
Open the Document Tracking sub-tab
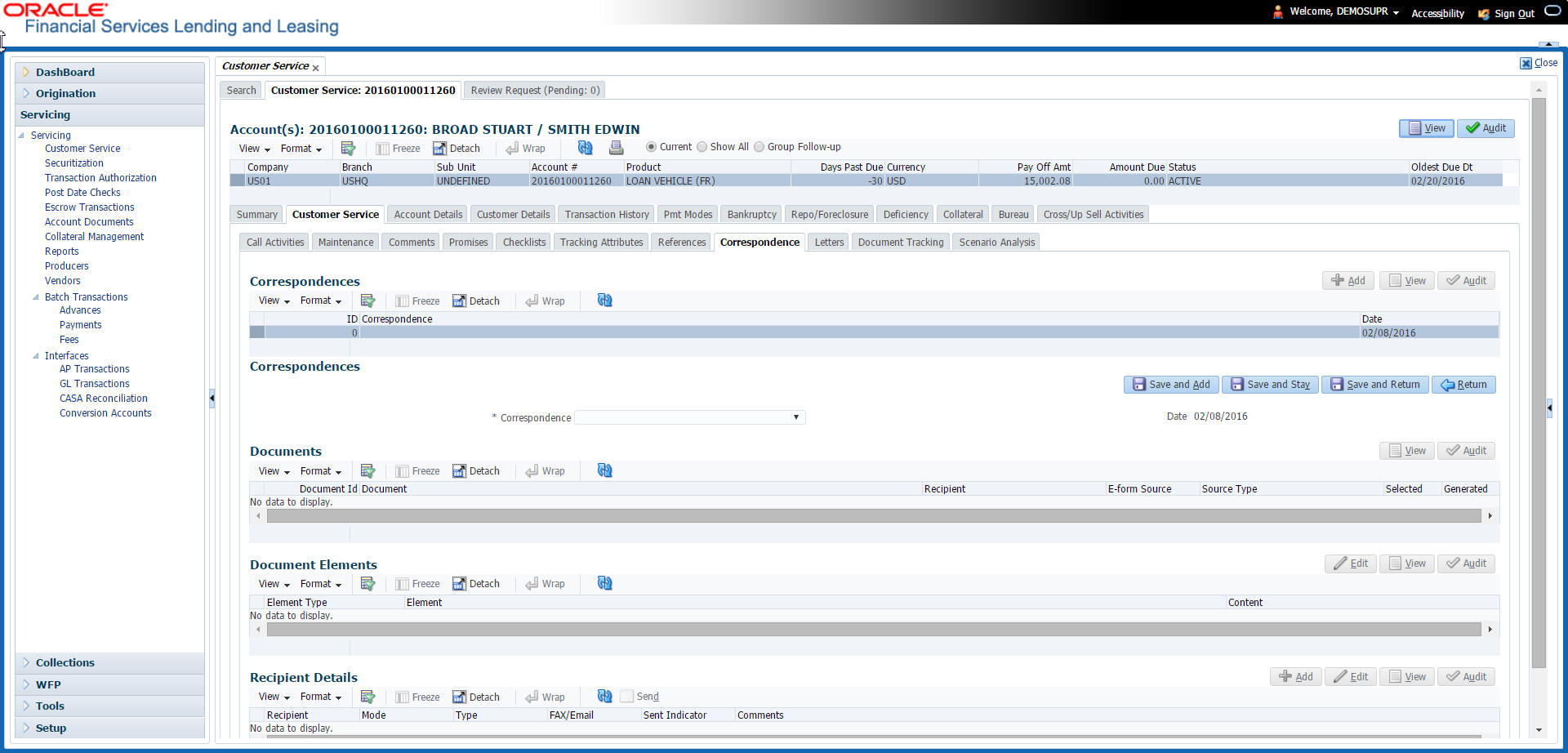901,243
